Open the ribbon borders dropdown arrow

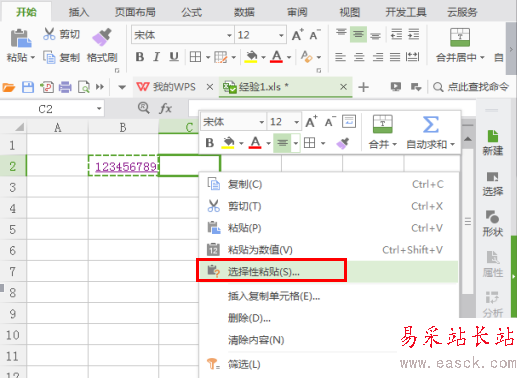208,58
